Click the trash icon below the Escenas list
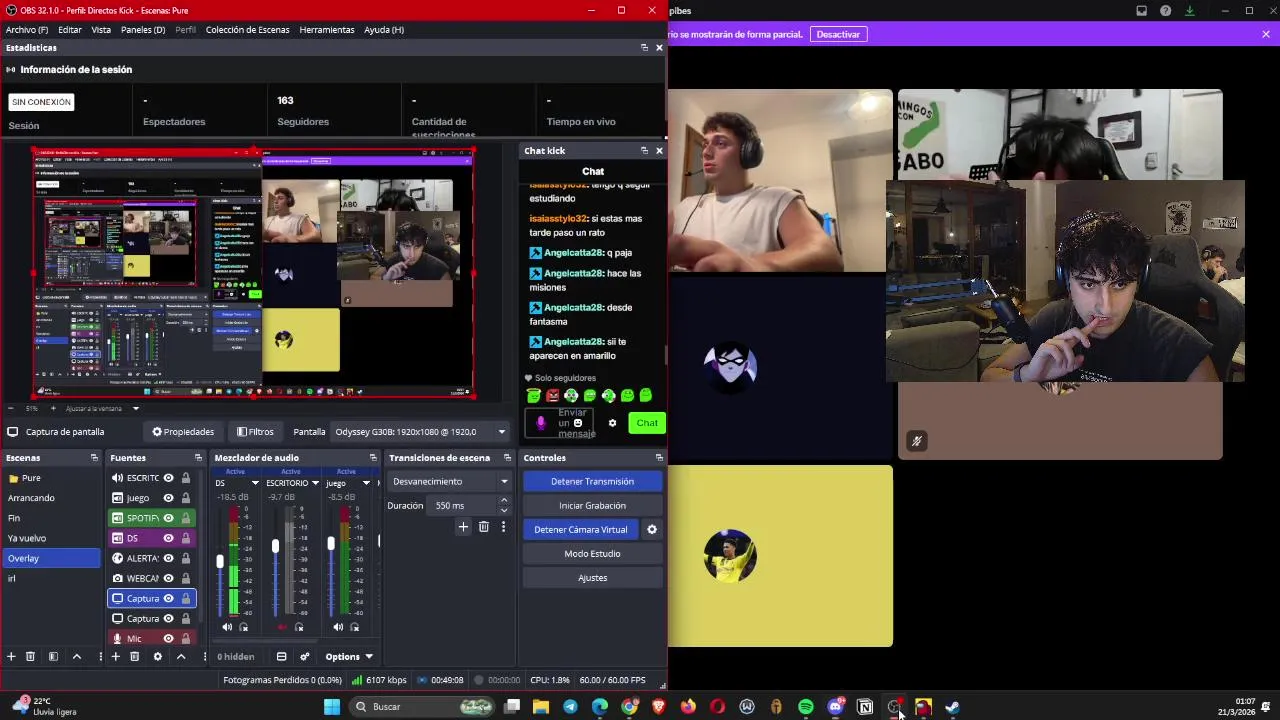This screenshot has width=1280, height=720. (31, 656)
